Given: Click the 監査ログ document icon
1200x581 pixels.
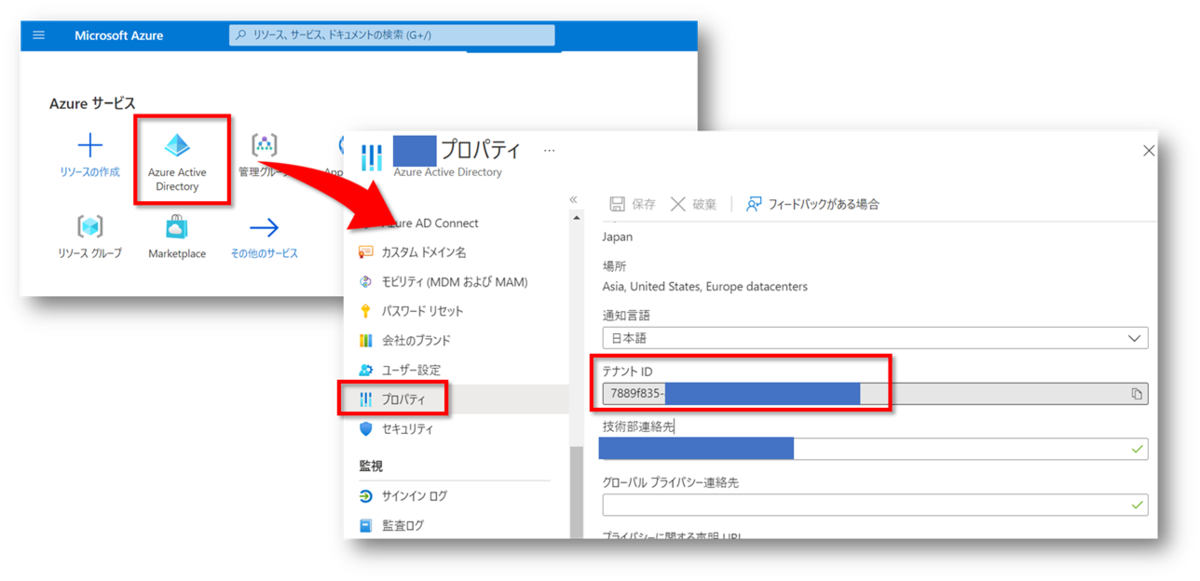Looking at the screenshot, I should coord(365,525).
